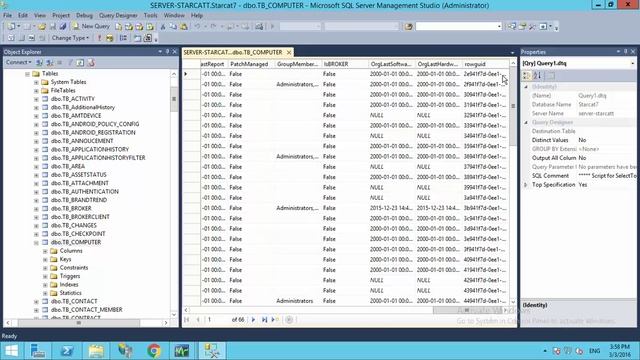The image size is (640, 360).
Task: Expand the dbo.TB_BROKER table node
Action: click(36, 209)
